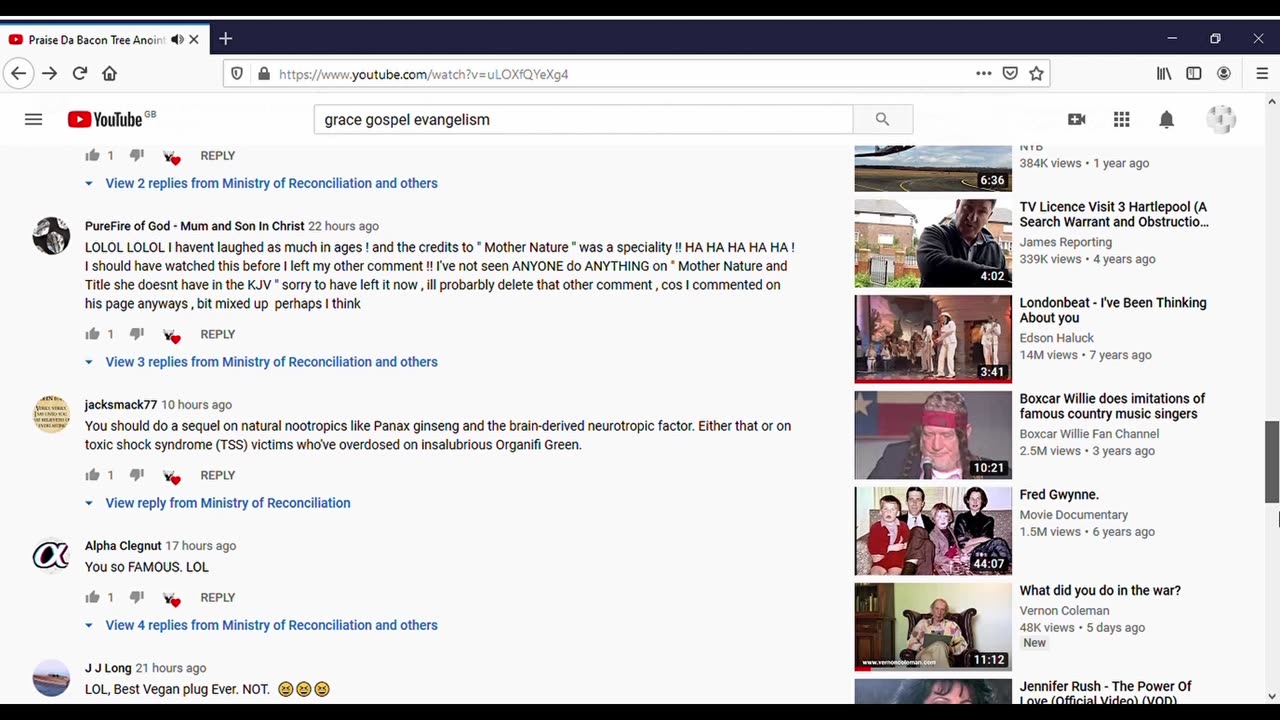Reply to the topmost visible comment
Image resolution: width=1280 pixels, height=720 pixels.
(217, 155)
